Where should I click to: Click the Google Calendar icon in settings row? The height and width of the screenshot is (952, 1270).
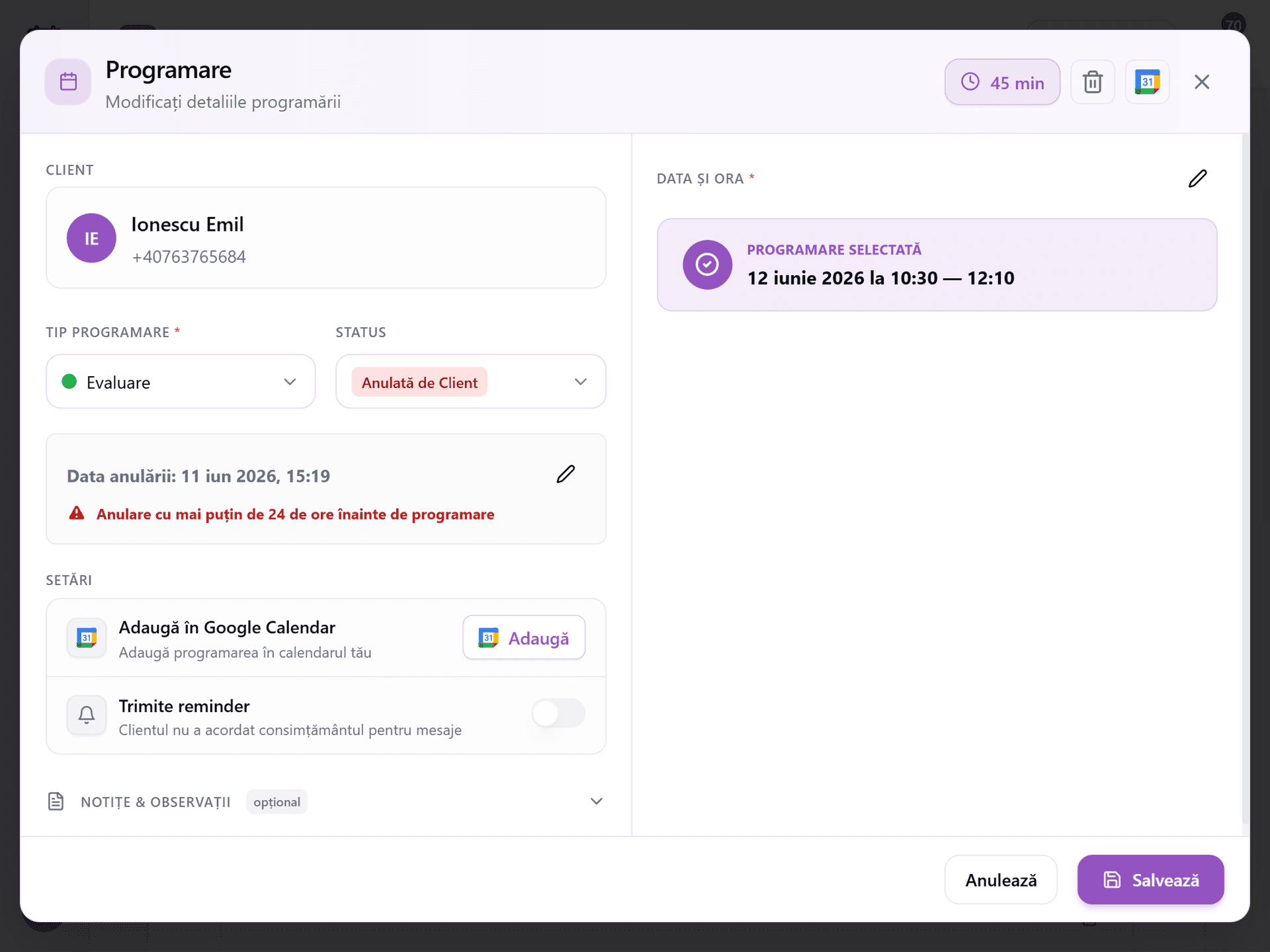[x=87, y=637]
